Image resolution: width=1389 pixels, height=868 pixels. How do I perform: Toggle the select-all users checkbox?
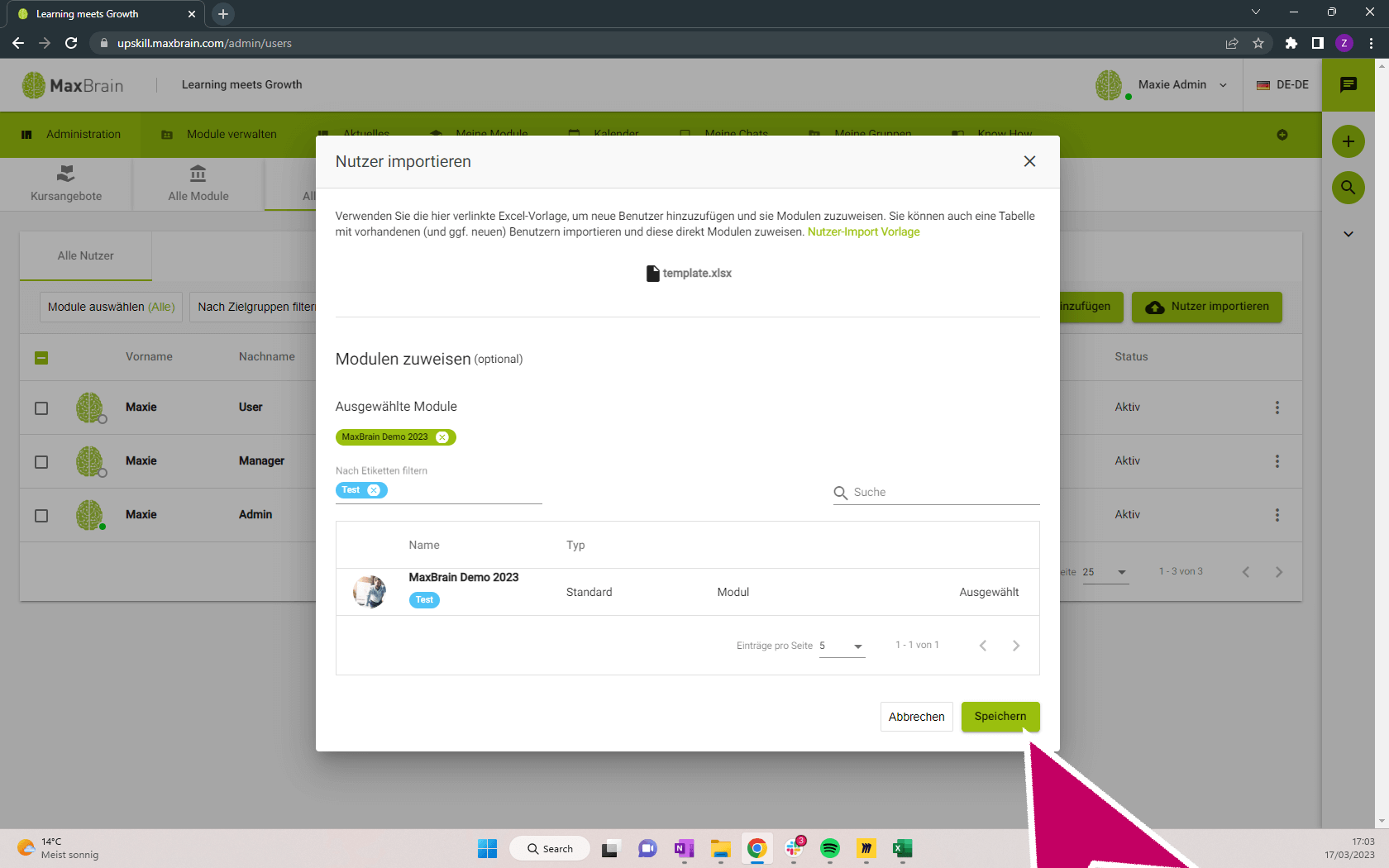coord(41,358)
